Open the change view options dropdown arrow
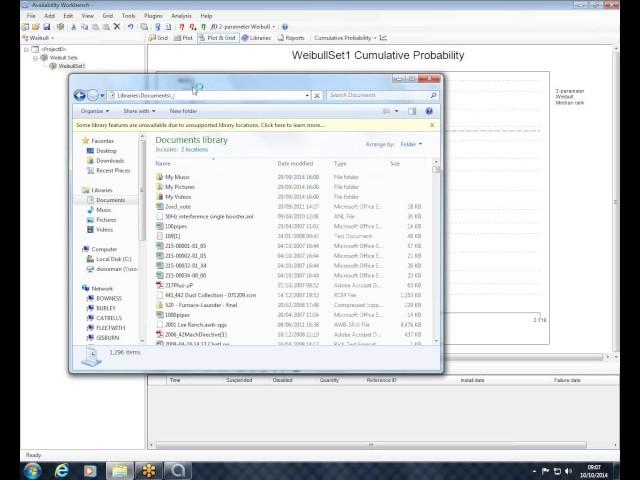Viewport: 640px width, 480px height. coord(396,111)
